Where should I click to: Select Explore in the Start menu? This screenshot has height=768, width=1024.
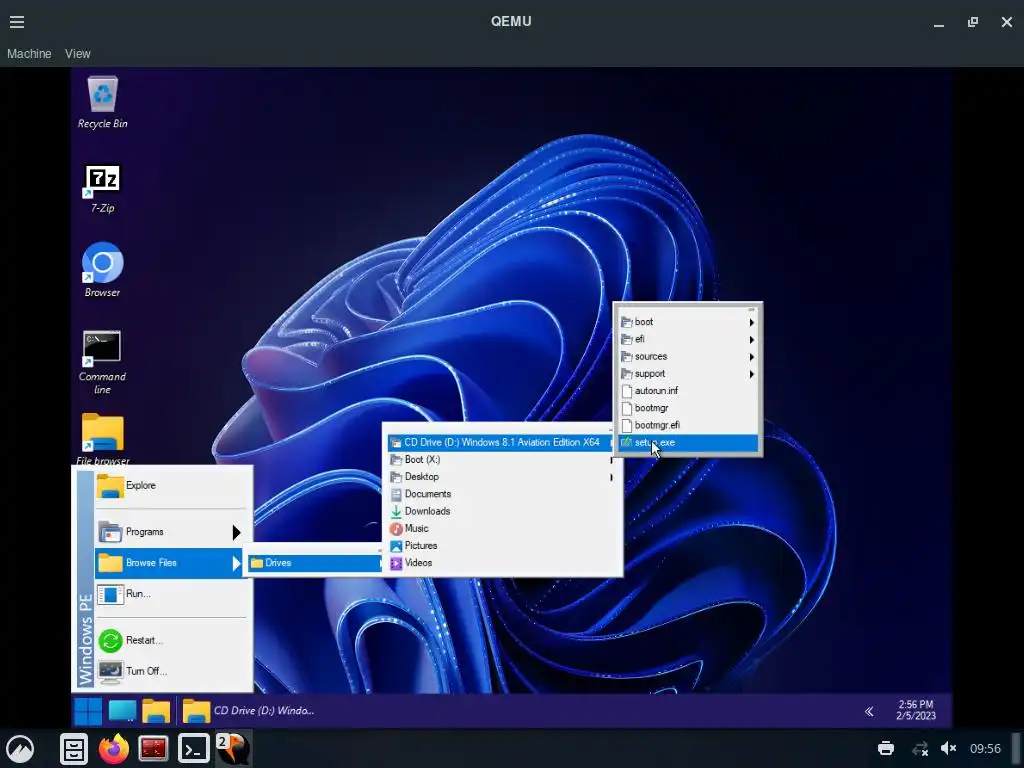171,486
